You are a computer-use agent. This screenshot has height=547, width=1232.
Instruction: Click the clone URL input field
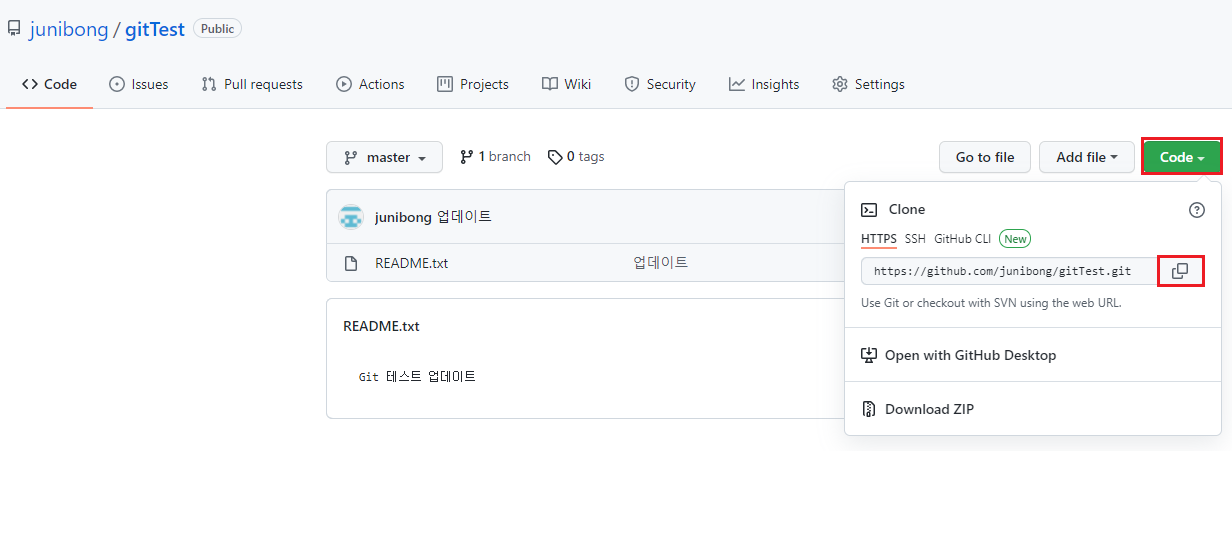point(1009,271)
